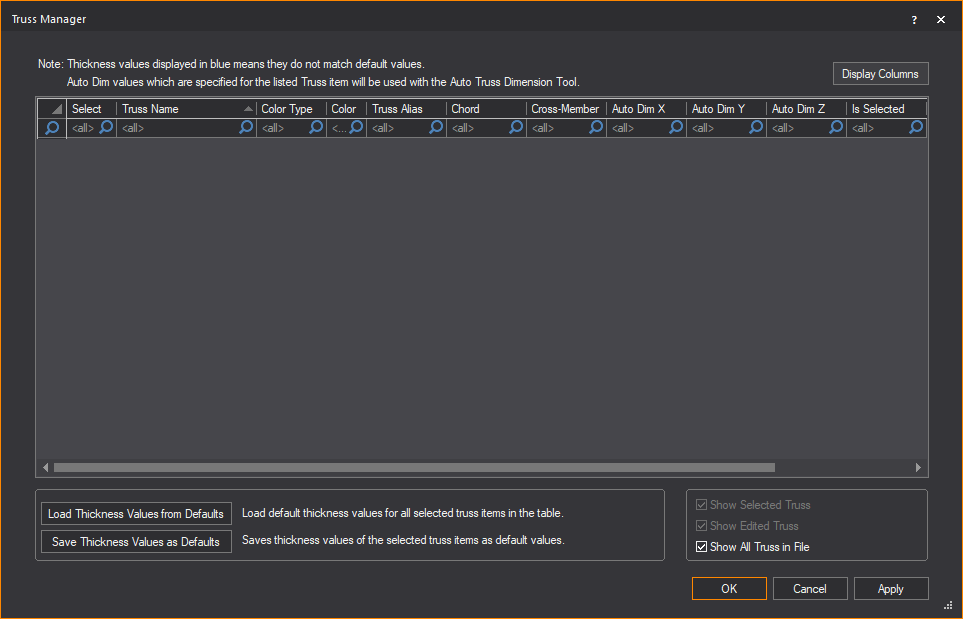This screenshot has width=963, height=619.
Task: Click the search icon in Truss Name filter
Action: (x=246, y=128)
